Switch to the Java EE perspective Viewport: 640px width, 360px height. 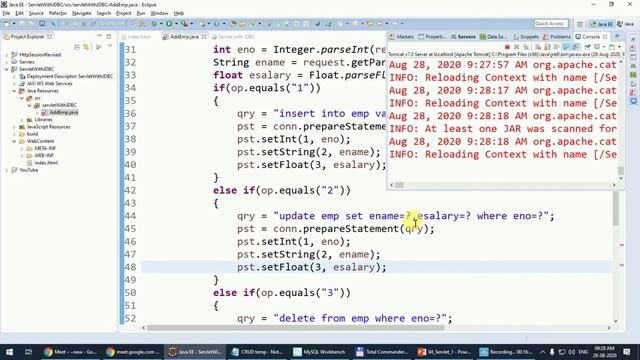[x=602, y=24]
